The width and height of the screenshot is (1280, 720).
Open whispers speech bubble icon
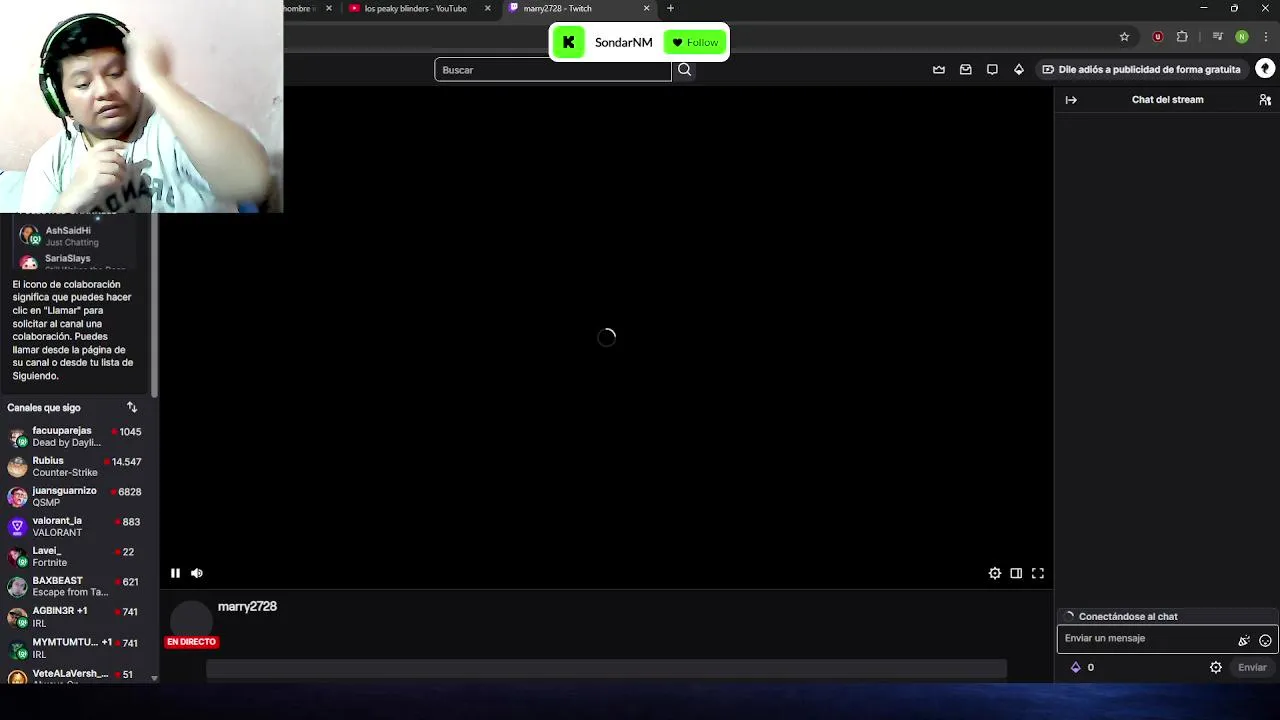tap(992, 69)
